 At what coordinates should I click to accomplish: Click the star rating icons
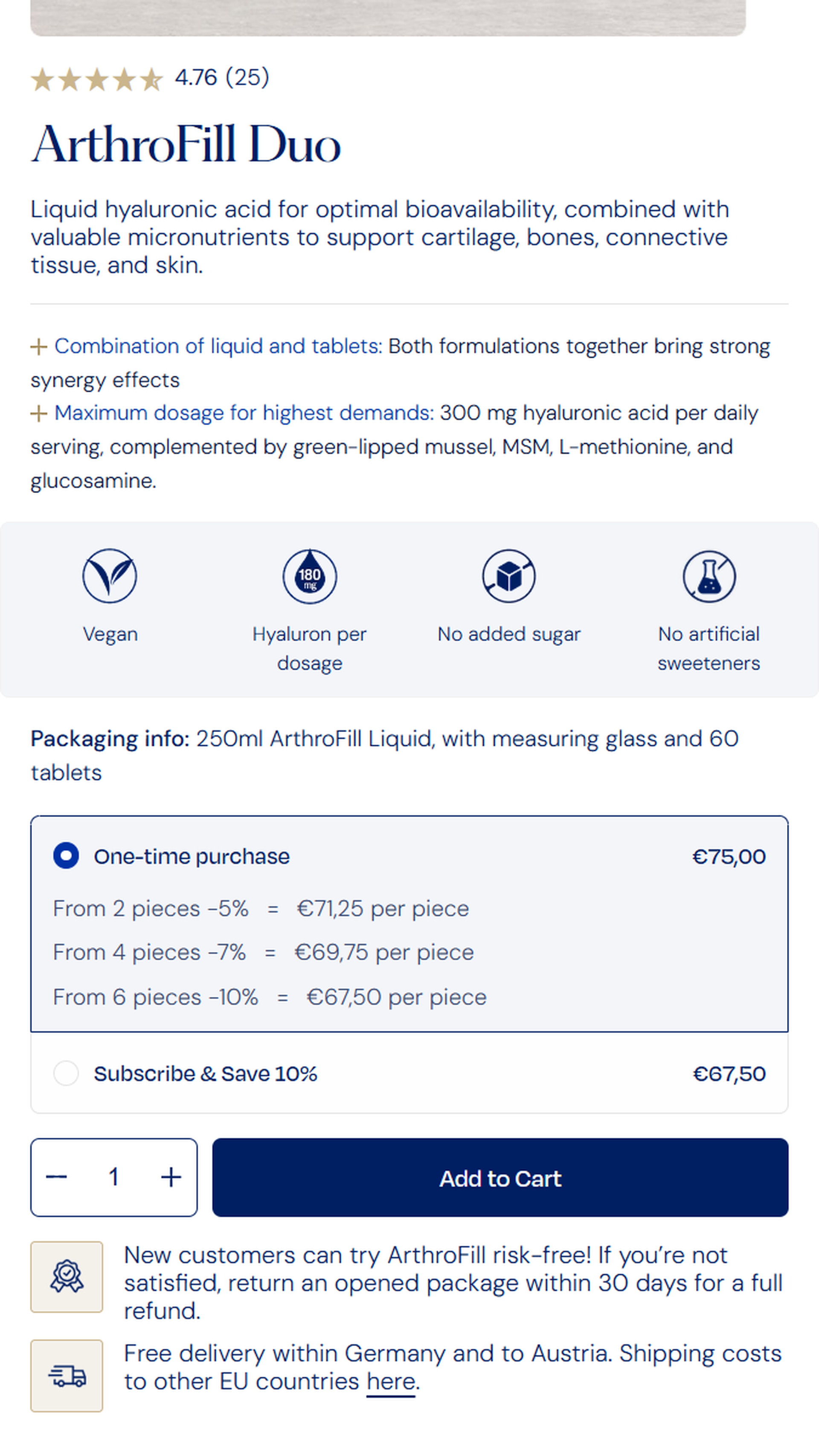point(97,79)
